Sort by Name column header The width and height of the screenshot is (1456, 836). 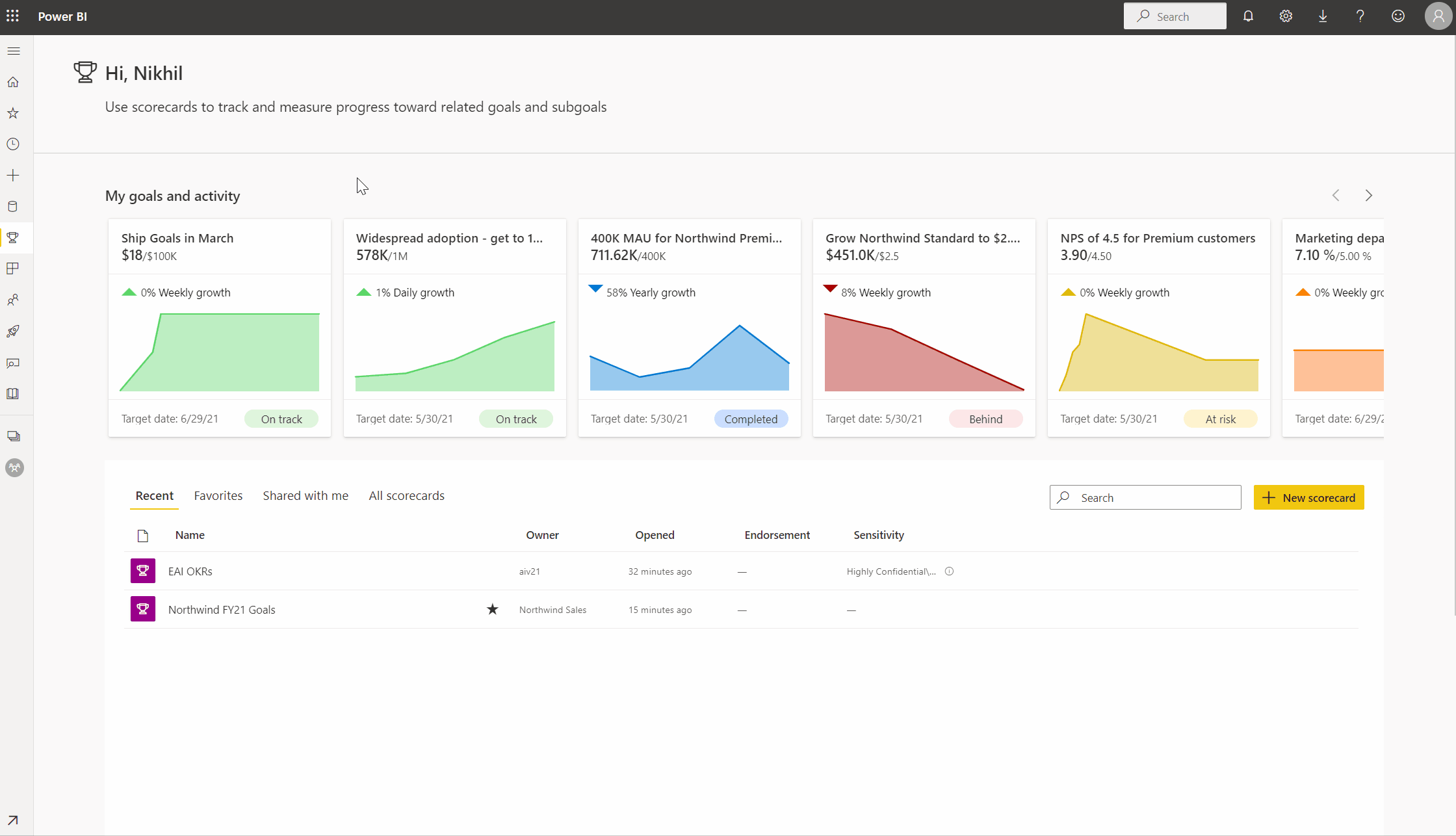point(190,535)
